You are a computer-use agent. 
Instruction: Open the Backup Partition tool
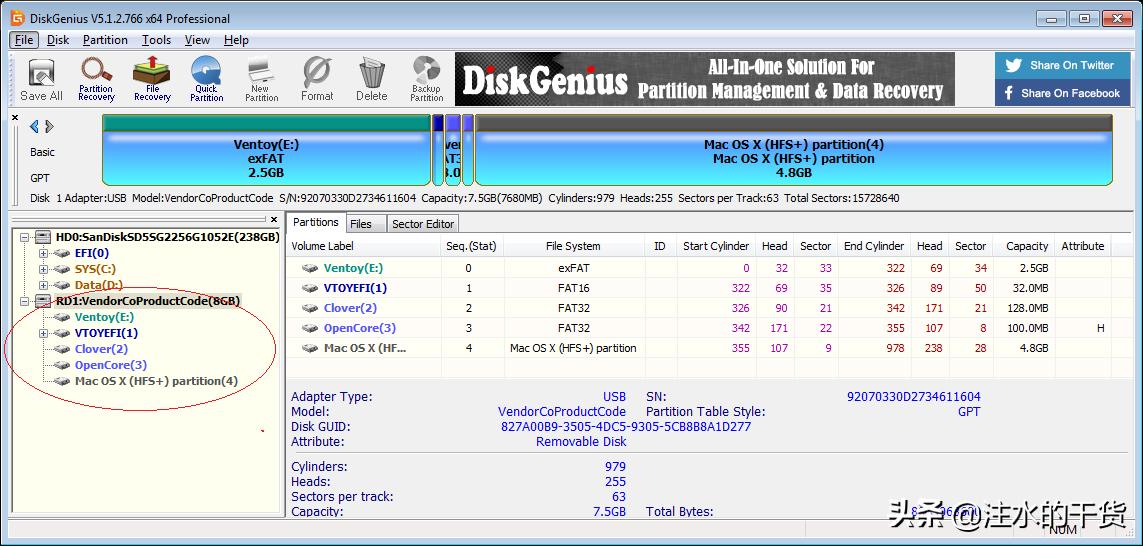[426, 79]
